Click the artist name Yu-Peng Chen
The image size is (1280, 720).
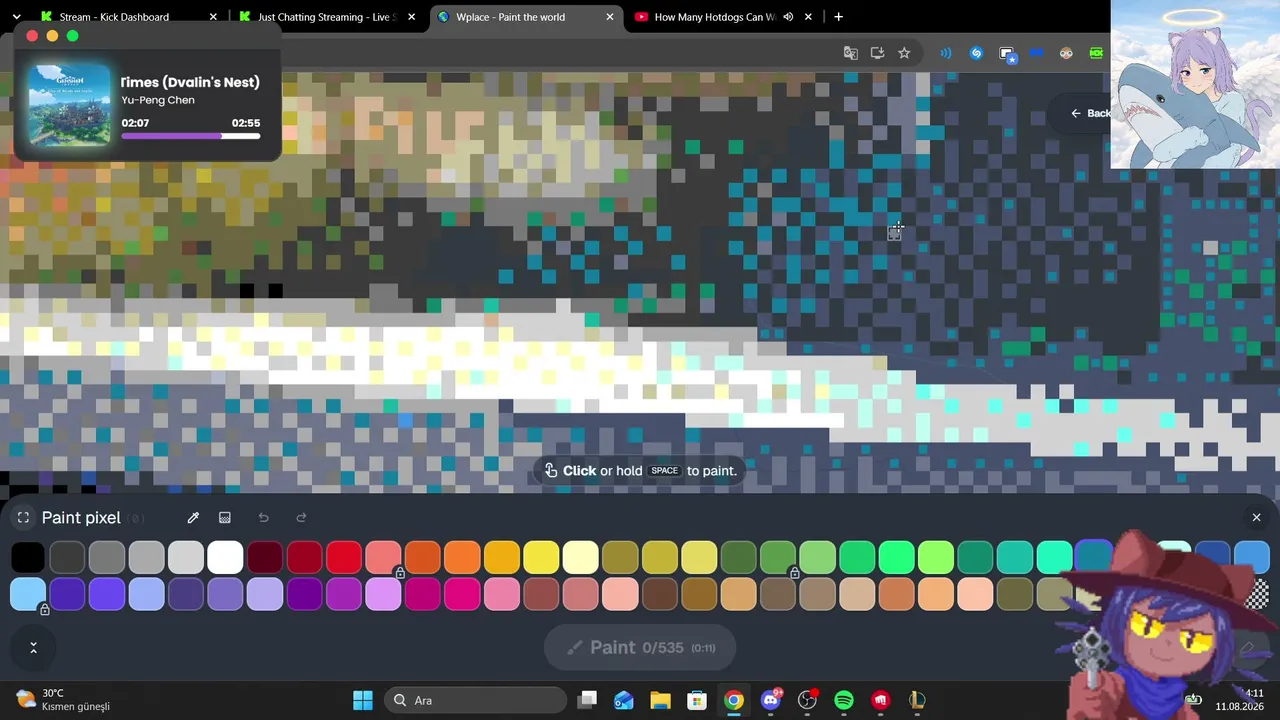click(158, 100)
